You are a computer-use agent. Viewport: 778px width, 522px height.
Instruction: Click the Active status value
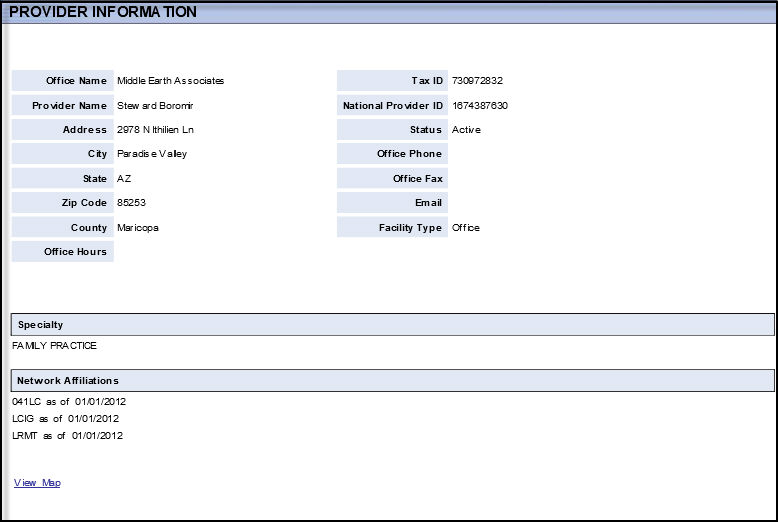[x=466, y=130]
